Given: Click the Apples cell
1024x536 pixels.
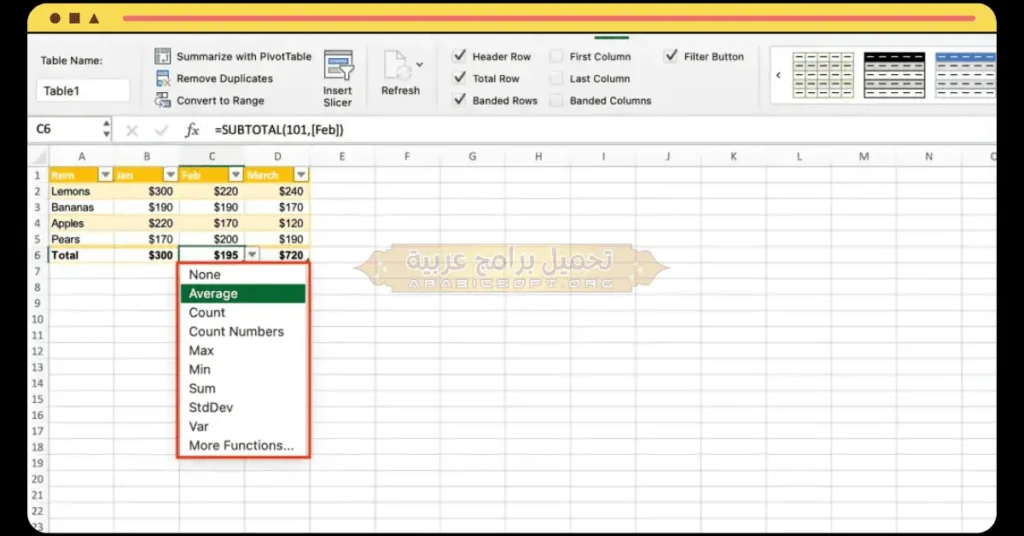Looking at the screenshot, I should tap(81, 223).
